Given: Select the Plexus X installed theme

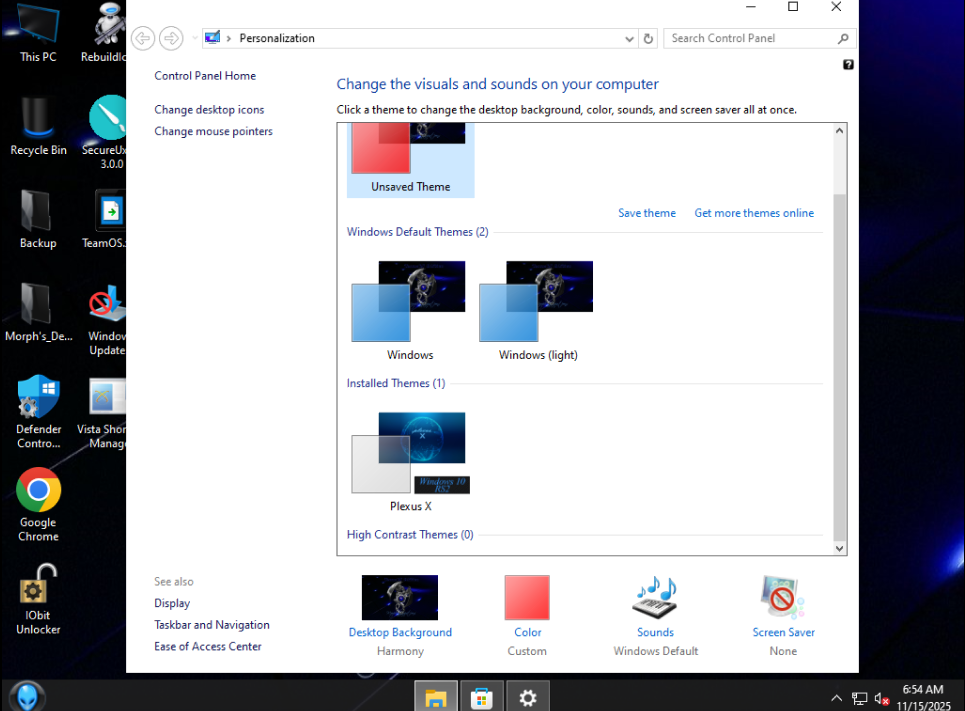Looking at the screenshot, I should pos(410,462).
